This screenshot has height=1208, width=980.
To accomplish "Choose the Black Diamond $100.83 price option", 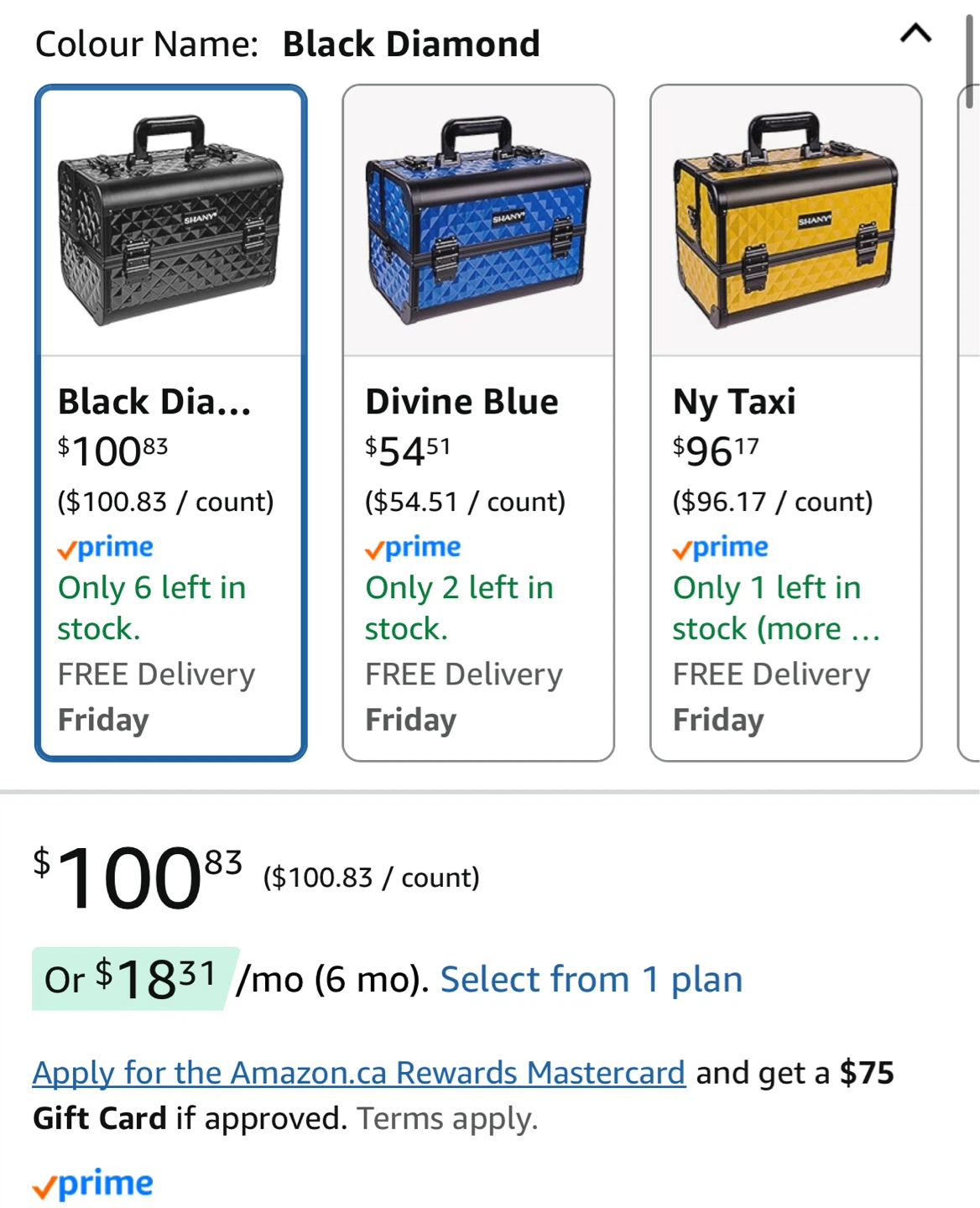I will click(x=112, y=451).
